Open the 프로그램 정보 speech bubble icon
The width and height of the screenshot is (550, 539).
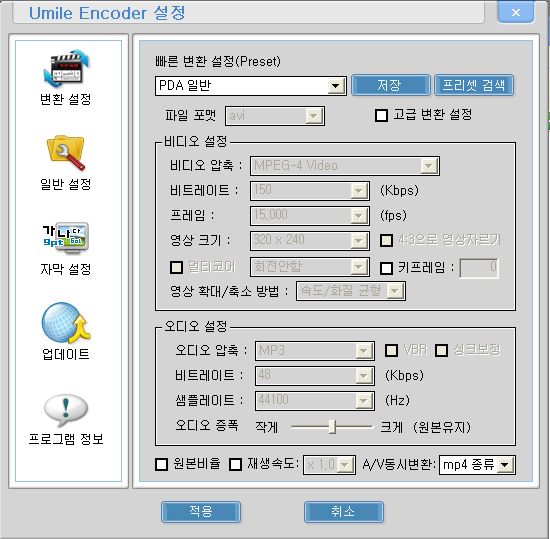[x=66, y=410]
